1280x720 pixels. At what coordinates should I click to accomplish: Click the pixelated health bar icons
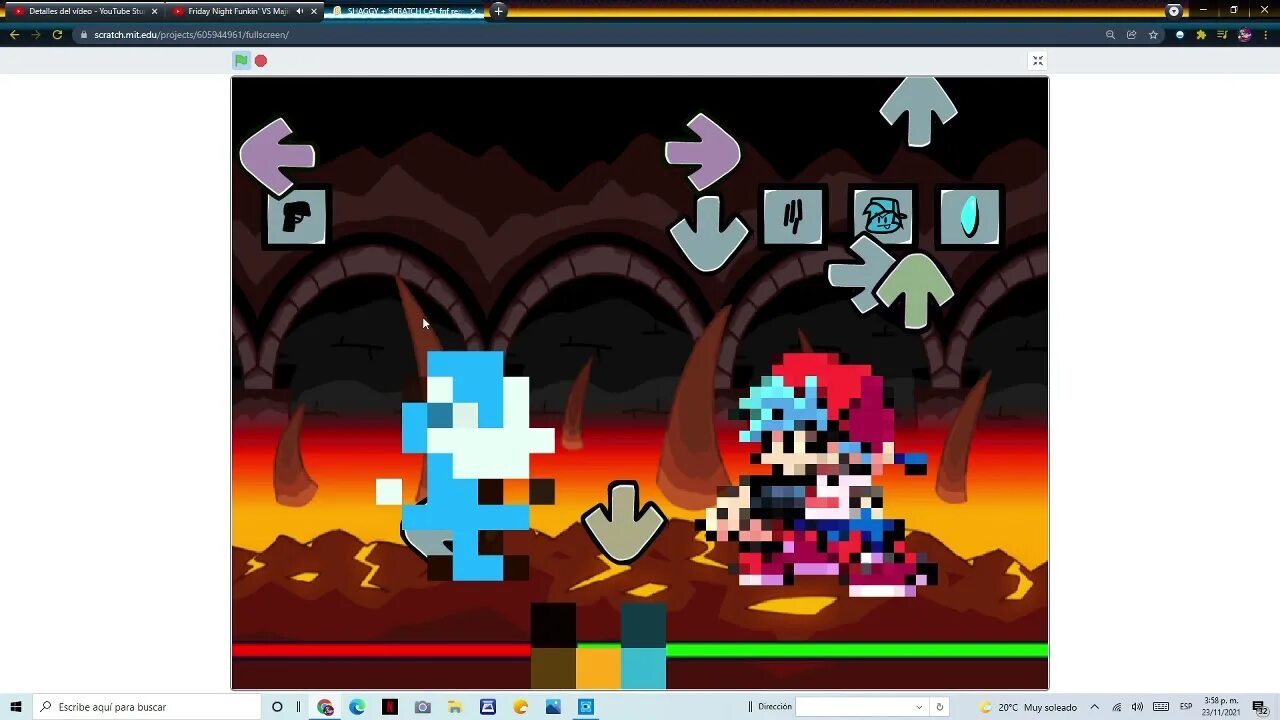click(598, 646)
